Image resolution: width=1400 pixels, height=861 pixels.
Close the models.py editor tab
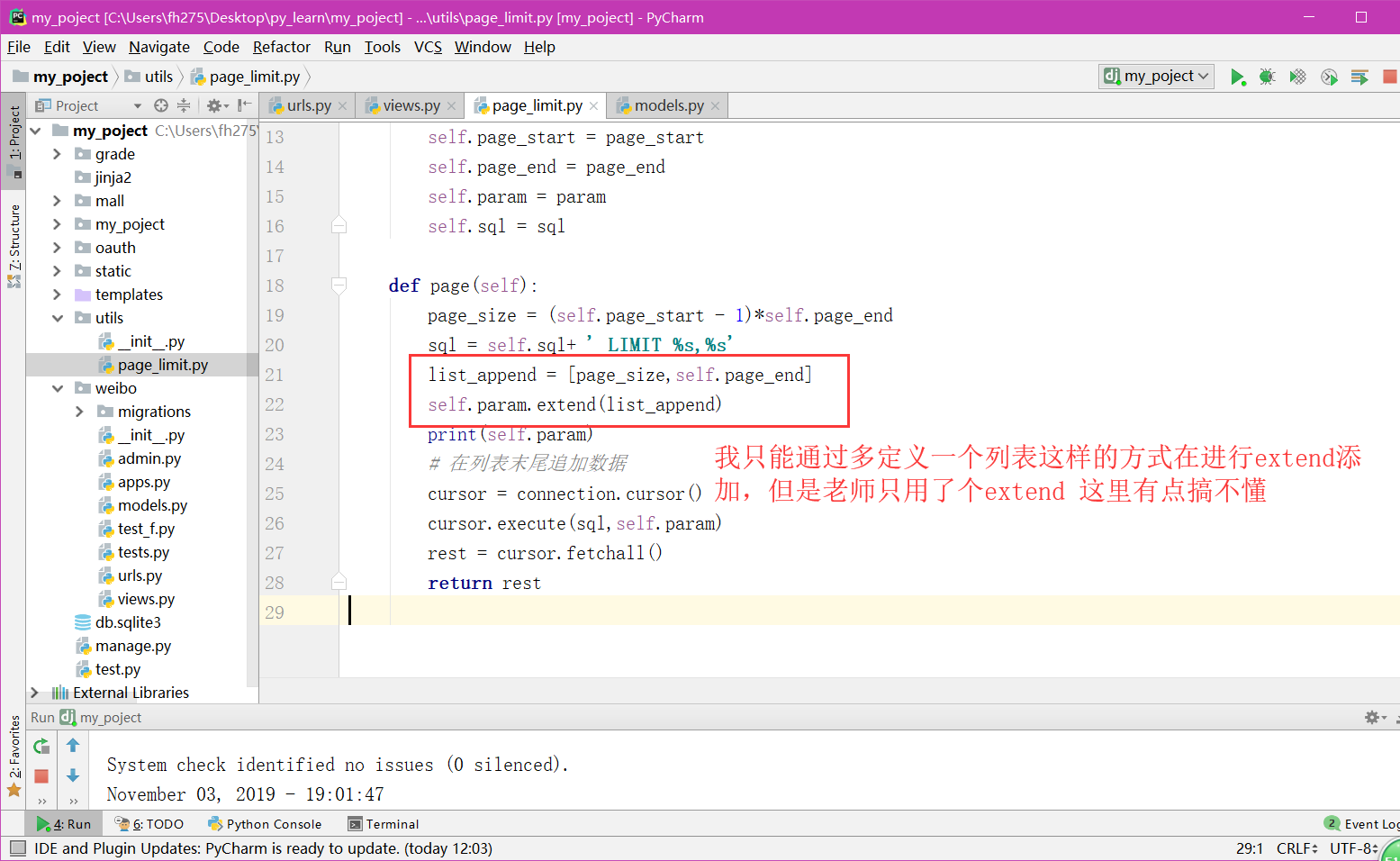tap(715, 106)
